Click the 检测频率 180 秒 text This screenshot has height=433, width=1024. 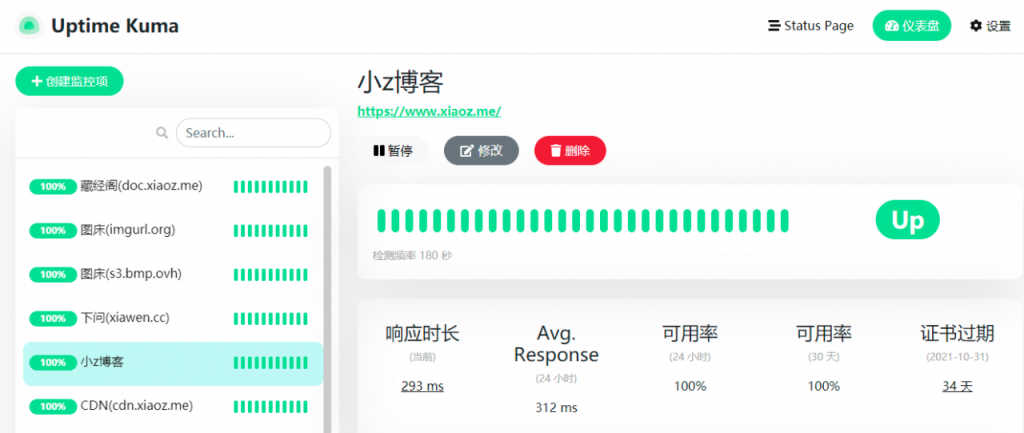pos(412,255)
